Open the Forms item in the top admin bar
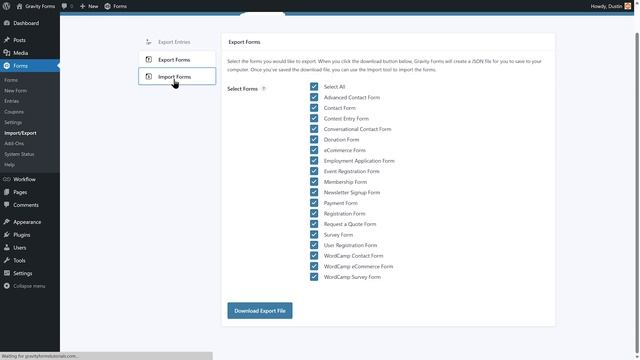Image resolution: width=640 pixels, height=360 pixels. pyautogui.click(x=116, y=6)
